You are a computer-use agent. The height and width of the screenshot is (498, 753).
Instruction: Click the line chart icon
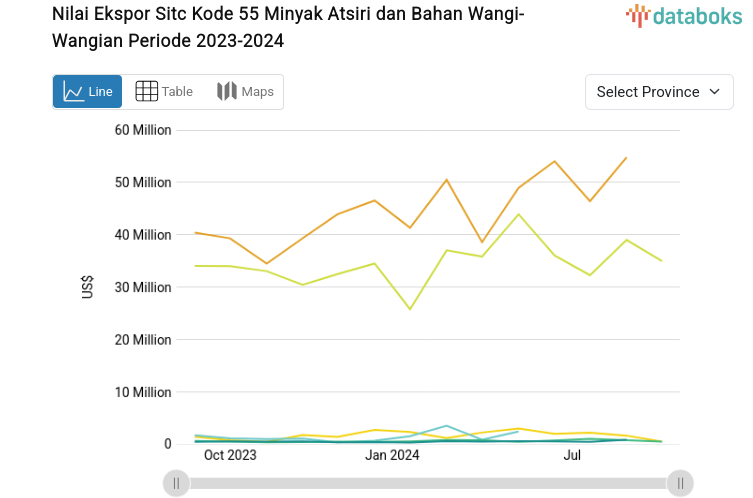tap(73, 92)
